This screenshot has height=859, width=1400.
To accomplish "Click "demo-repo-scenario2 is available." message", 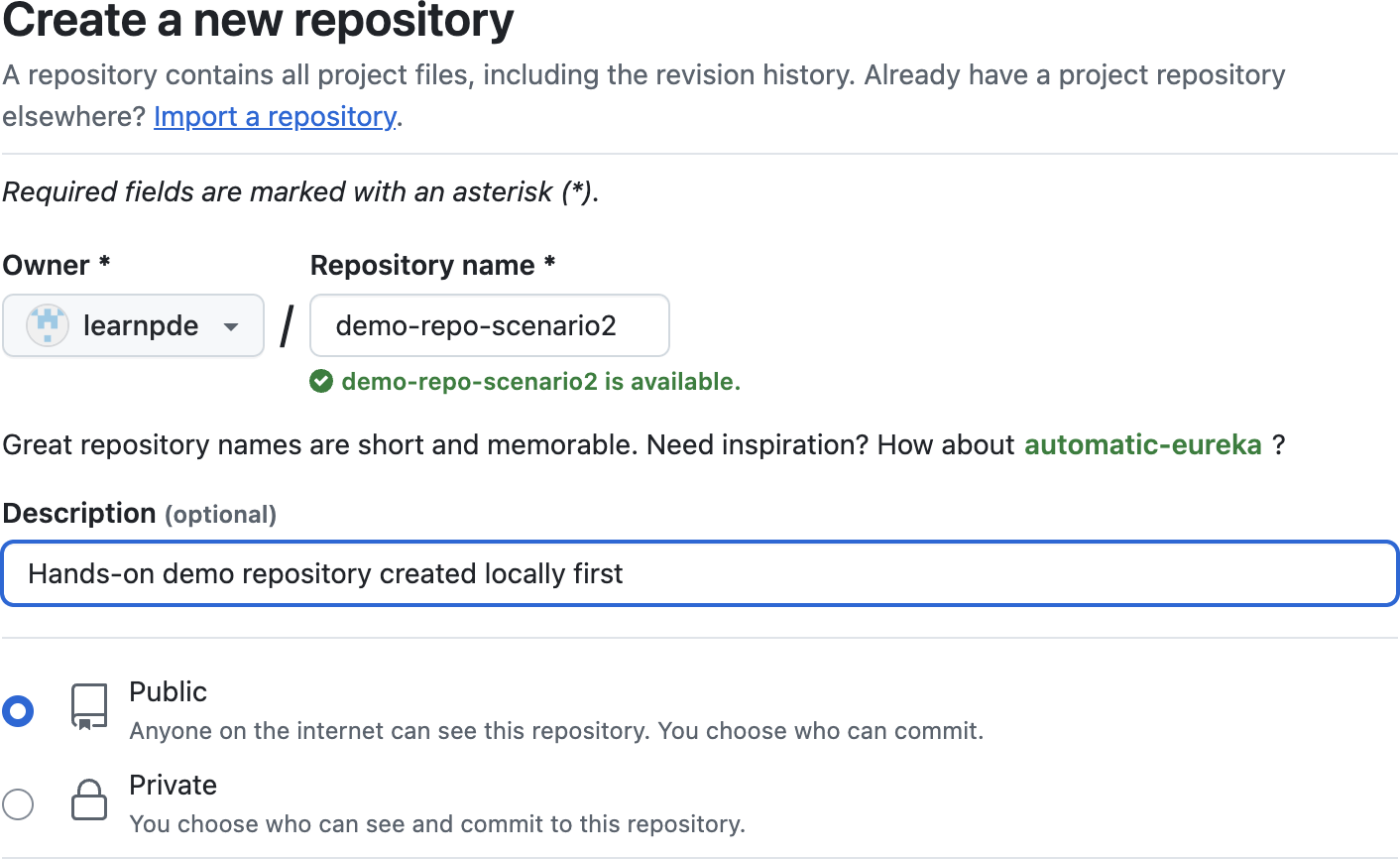I will pos(540,382).
